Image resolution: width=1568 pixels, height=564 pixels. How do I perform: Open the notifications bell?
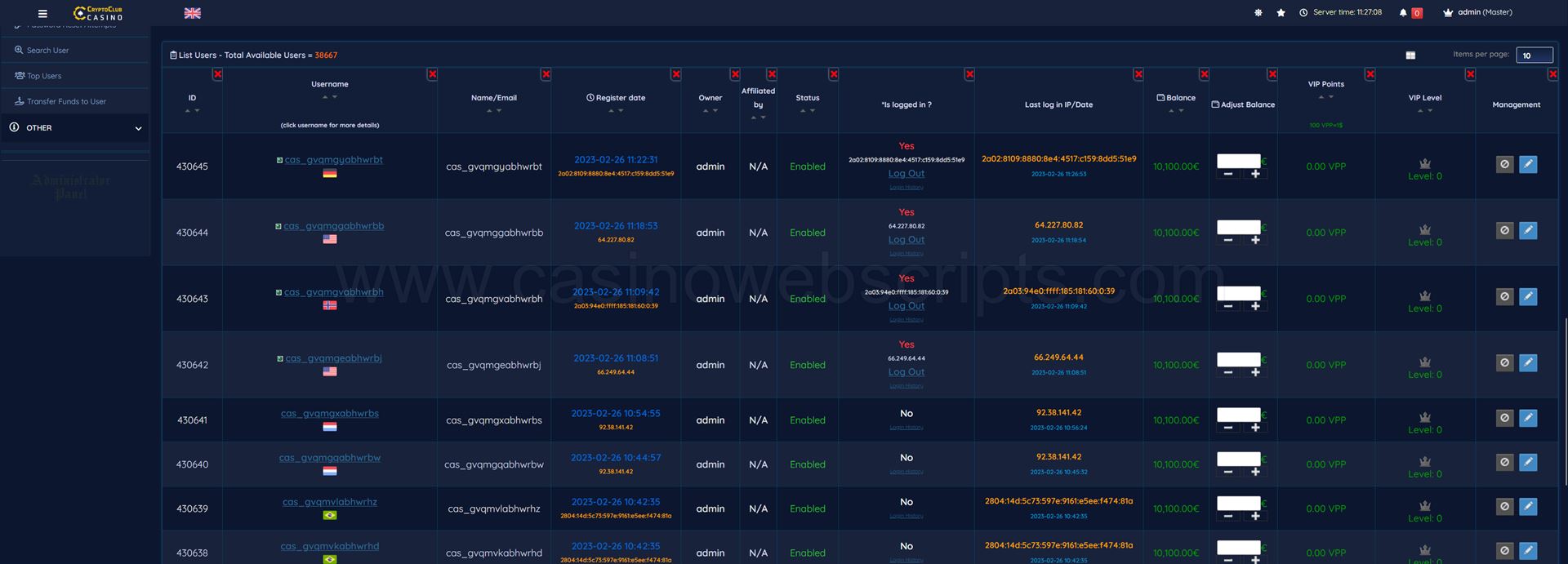[x=1403, y=13]
